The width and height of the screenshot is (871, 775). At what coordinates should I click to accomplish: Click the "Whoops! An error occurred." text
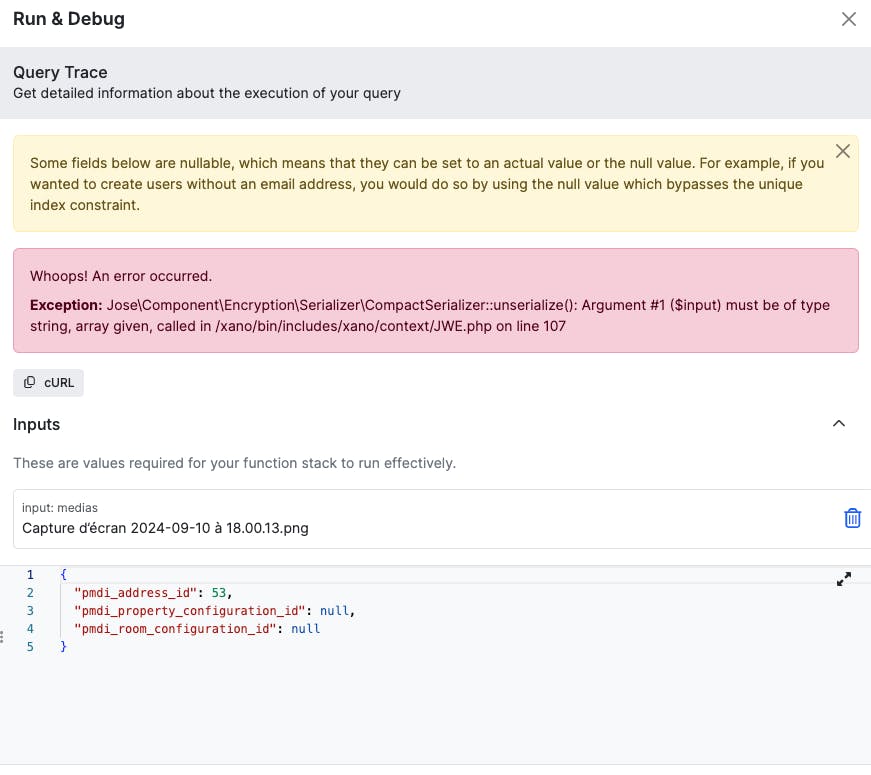click(121, 276)
